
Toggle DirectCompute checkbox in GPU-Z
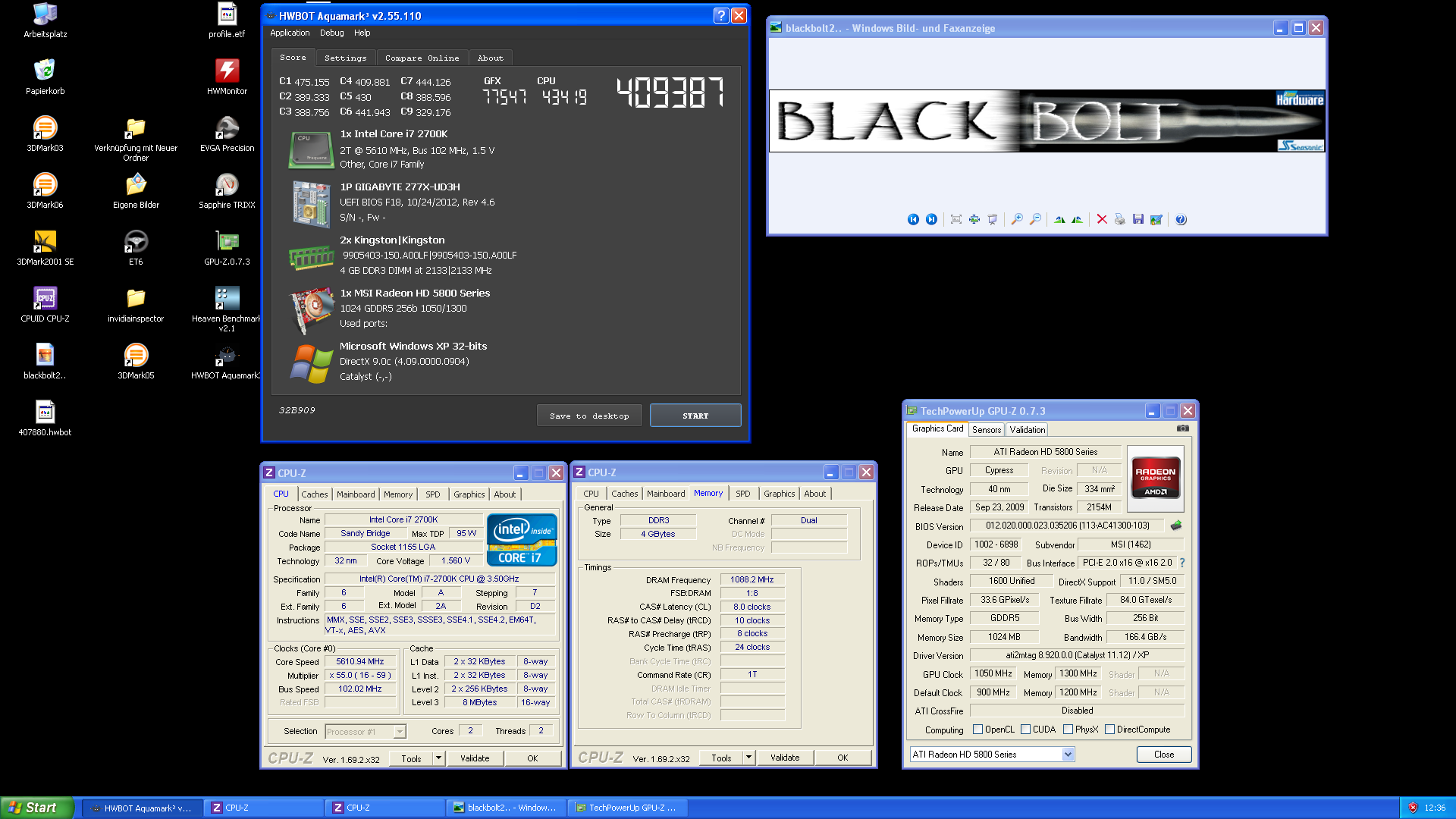pyautogui.click(x=1110, y=730)
